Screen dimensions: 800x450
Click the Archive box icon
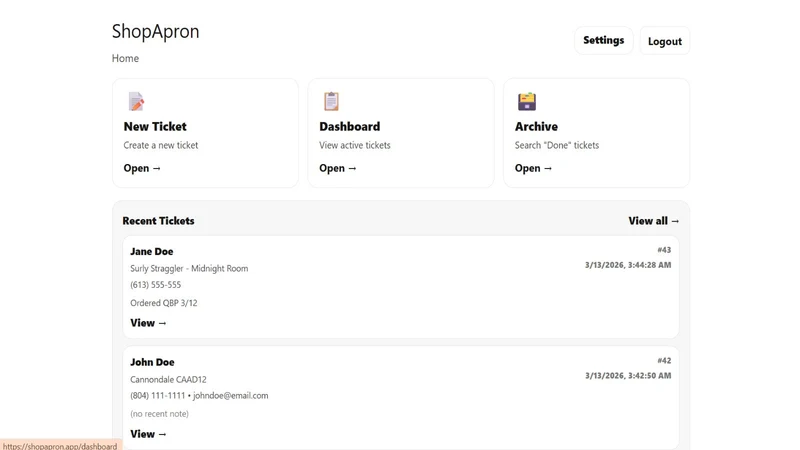point(527,101)
